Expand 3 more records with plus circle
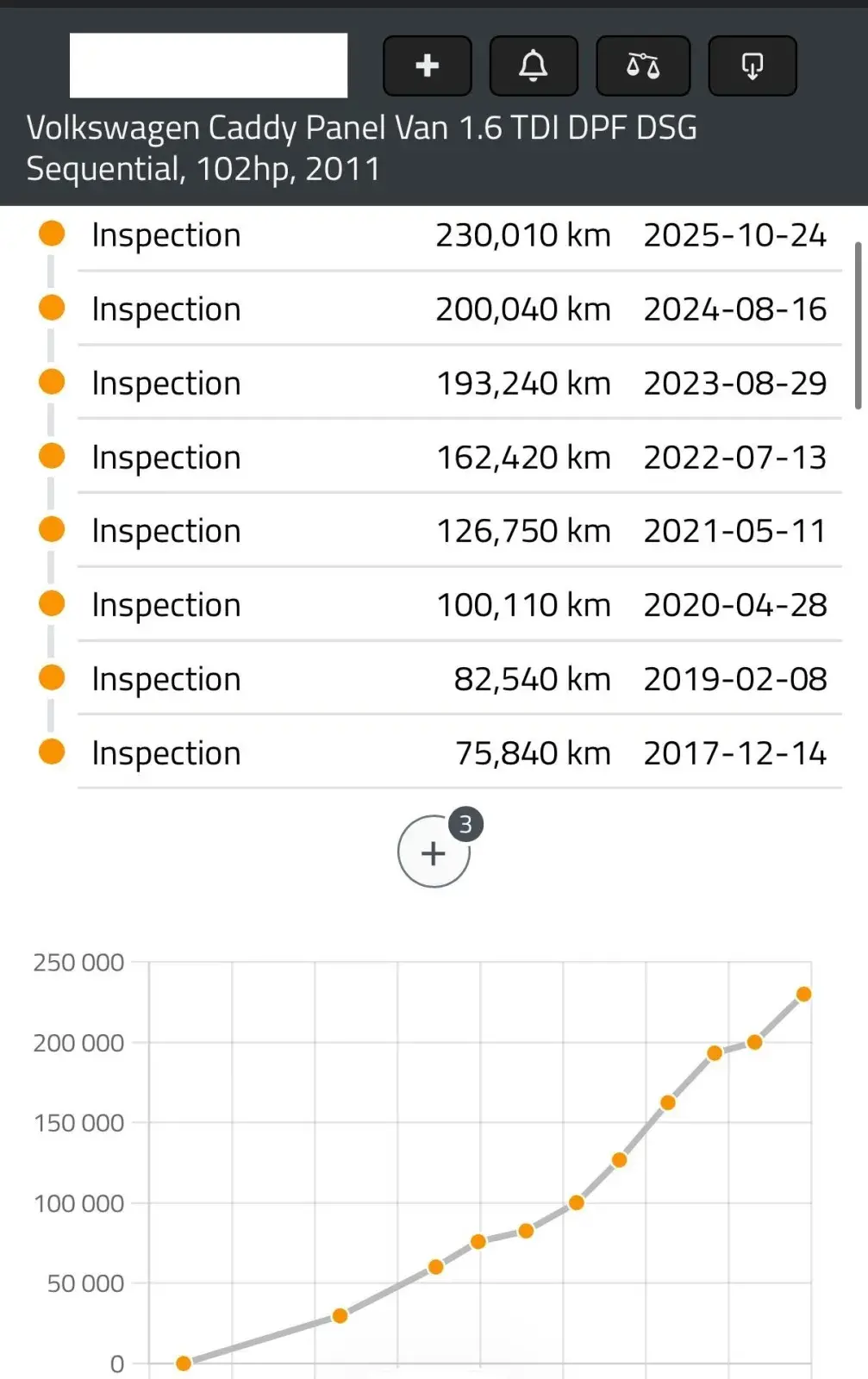 tap(434, 852)
